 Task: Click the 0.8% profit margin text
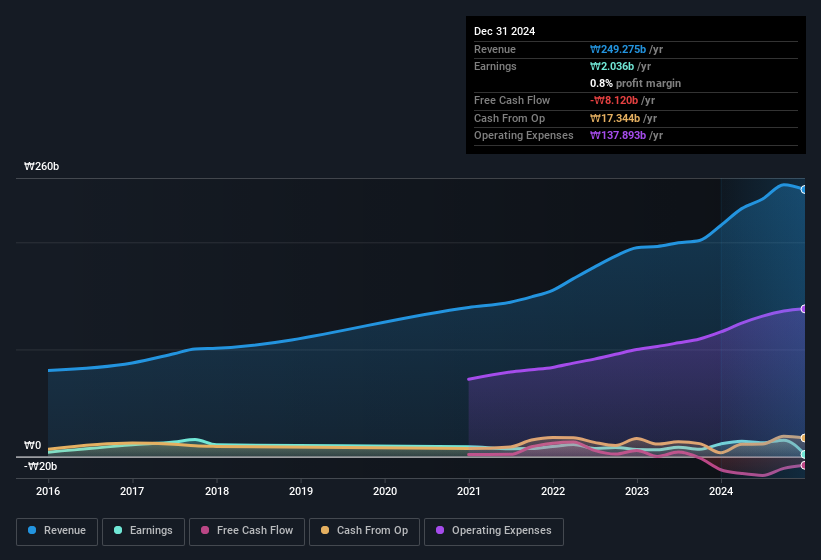(x=635, y=83)
